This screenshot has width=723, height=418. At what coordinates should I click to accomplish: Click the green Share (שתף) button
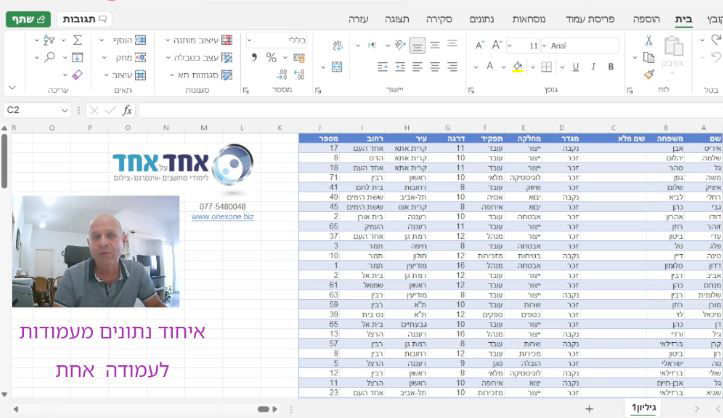28,19
